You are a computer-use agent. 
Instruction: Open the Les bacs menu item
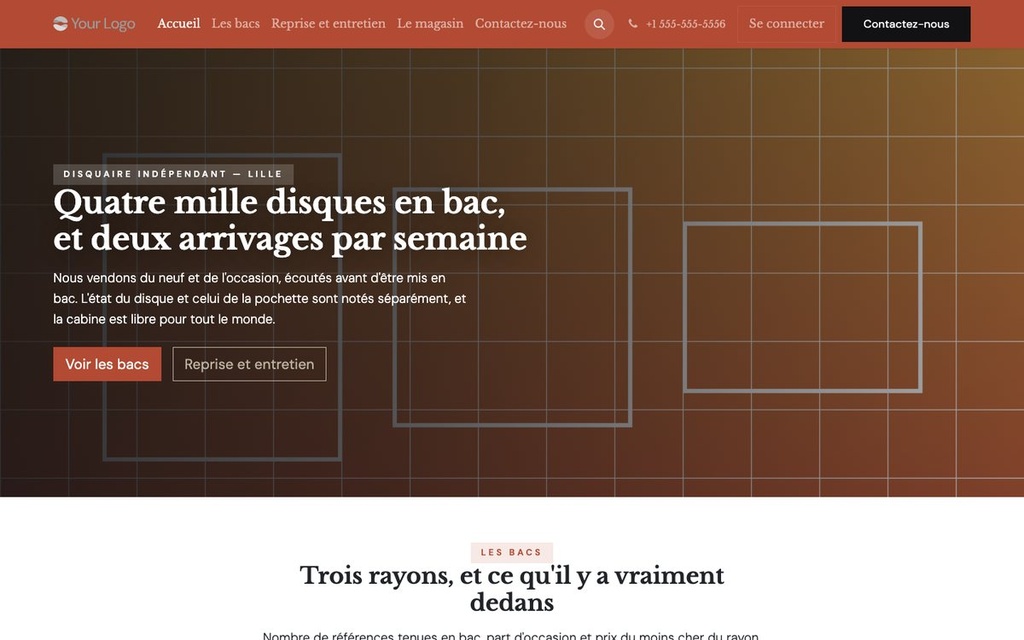coord(236,24)
